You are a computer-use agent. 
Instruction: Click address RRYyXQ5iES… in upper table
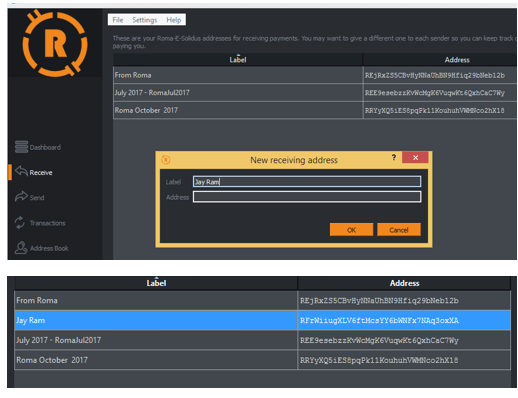coord(434,111)
